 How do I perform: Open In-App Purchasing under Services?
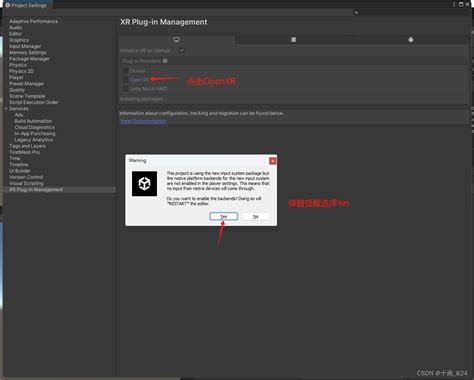point(35,133)
